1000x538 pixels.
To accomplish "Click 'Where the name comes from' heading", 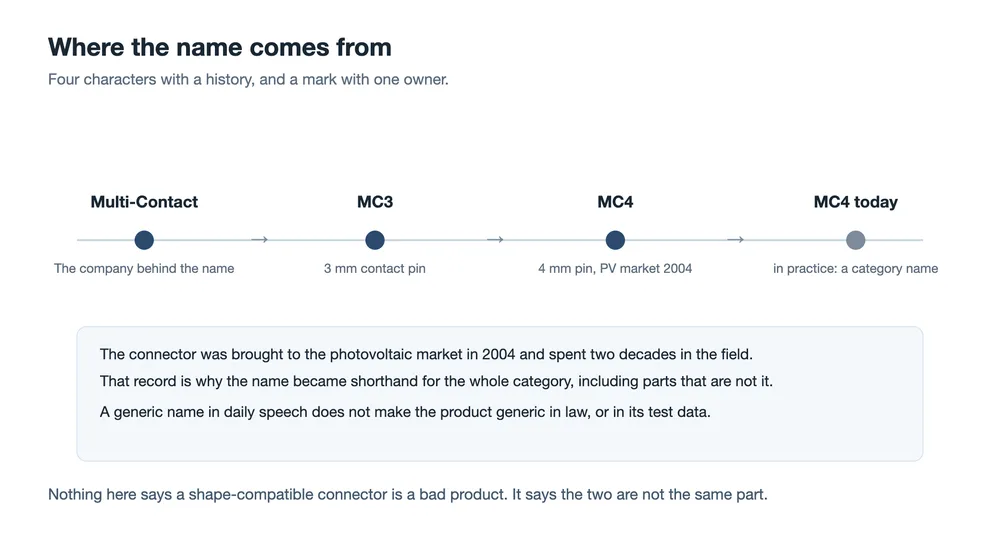I will tap(219, 47).
